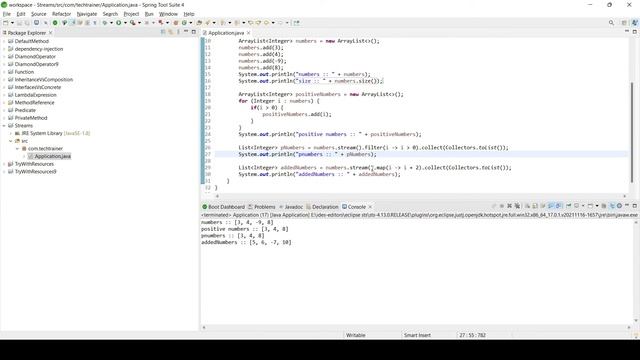Open the Display Selected Console dropdown arrow

tap(583, 206)
